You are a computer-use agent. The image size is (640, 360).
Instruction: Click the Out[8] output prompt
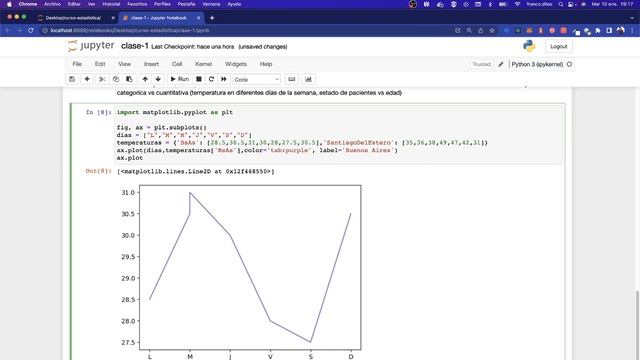pyautogui.click(x=98, y=171)
